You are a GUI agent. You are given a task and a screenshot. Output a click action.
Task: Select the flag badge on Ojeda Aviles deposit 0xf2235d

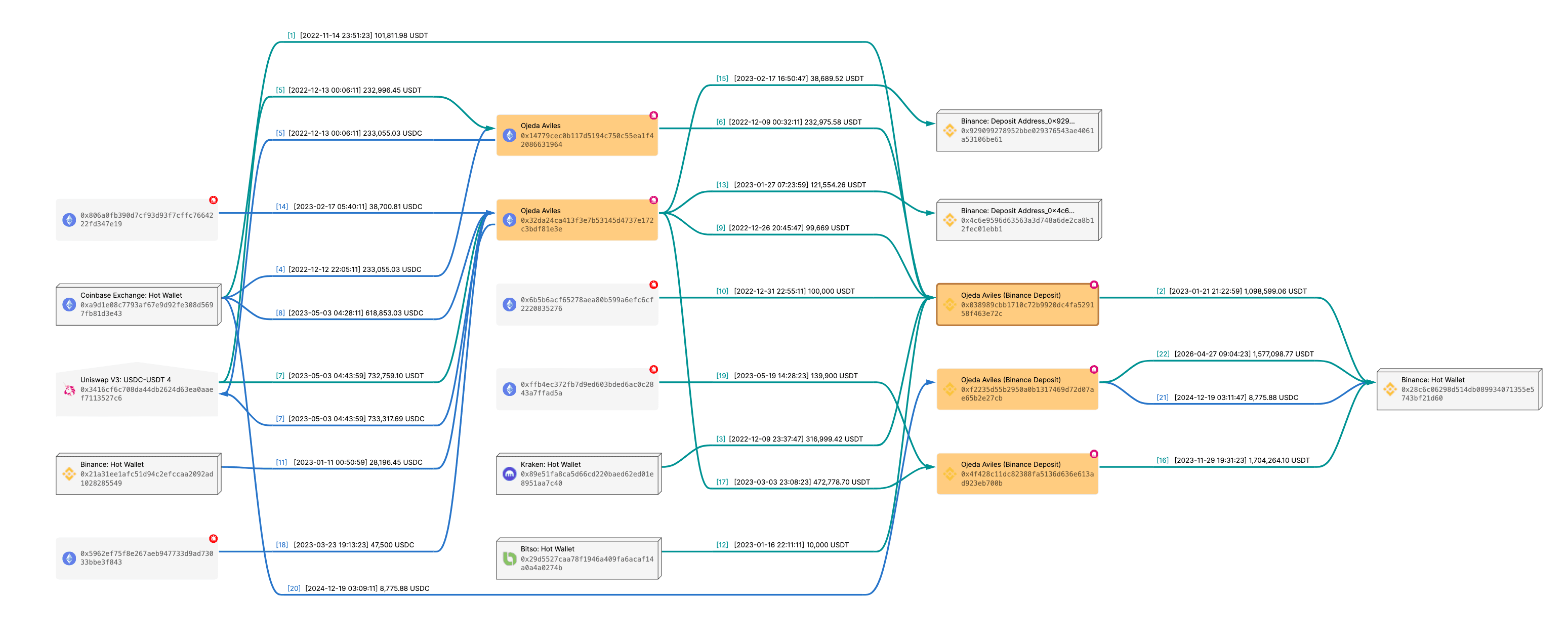1094,369
